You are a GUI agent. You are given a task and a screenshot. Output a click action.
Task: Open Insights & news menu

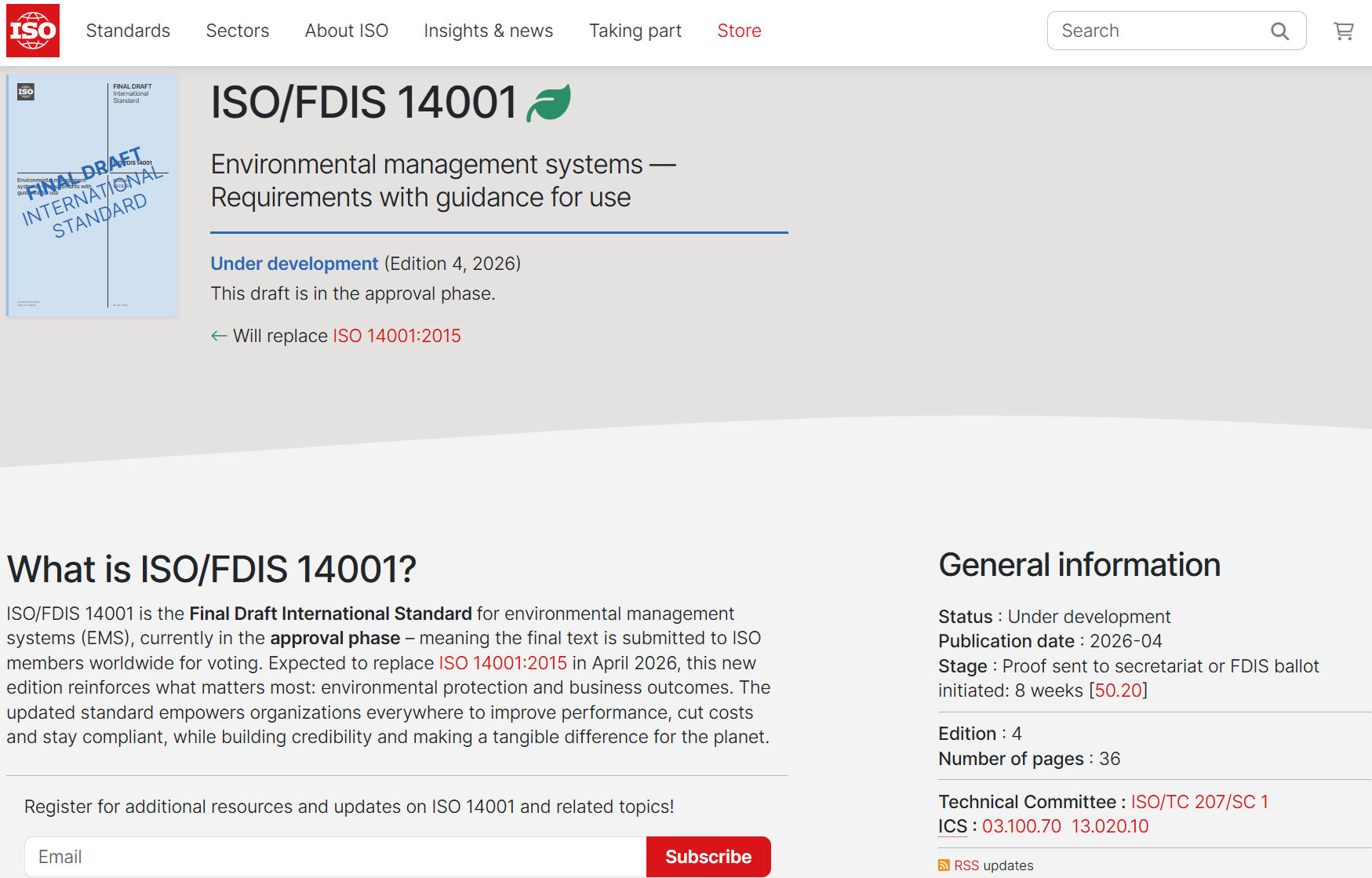(x=488, y=31)
